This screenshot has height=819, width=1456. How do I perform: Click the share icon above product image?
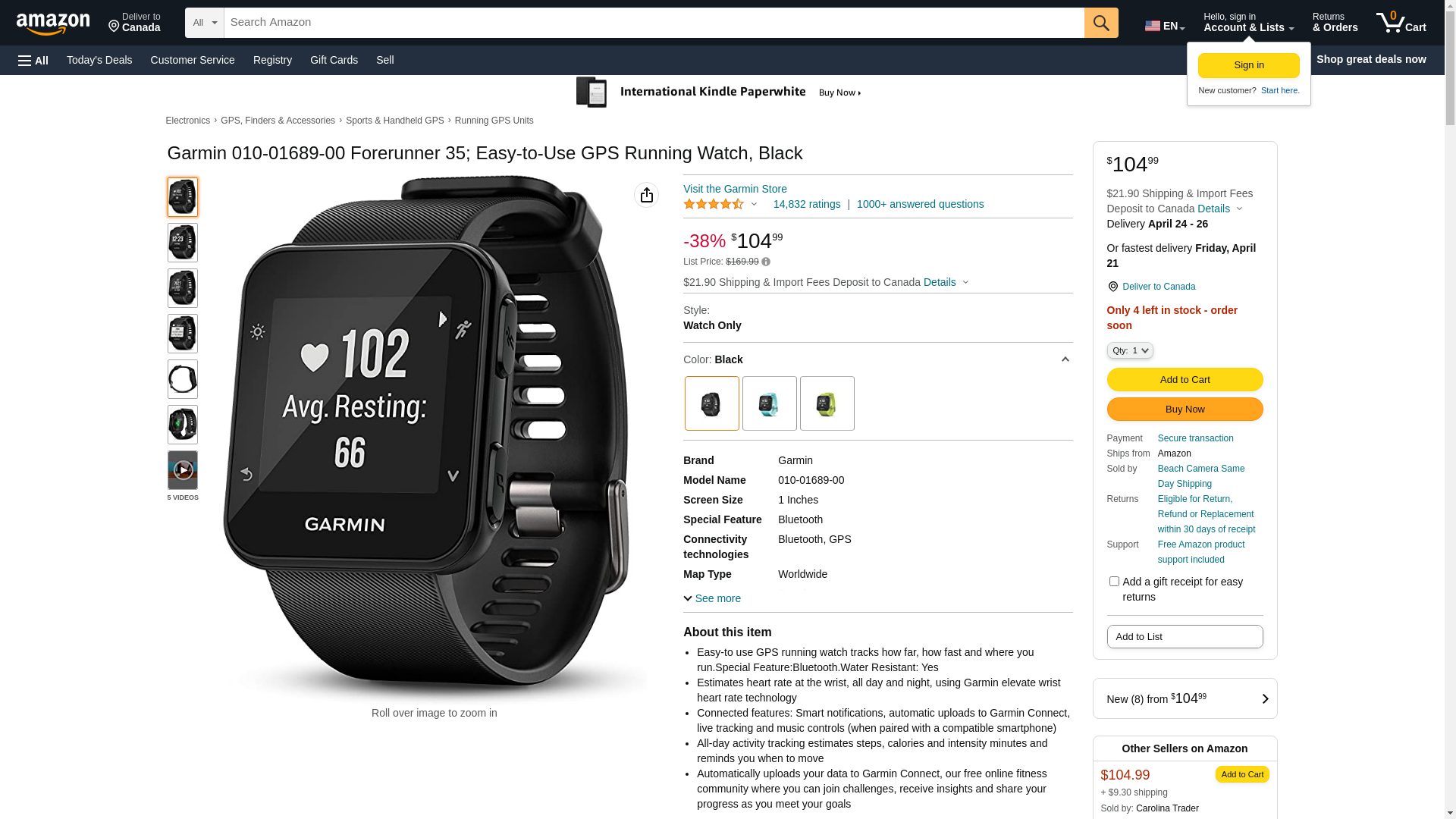pos(646,196)
